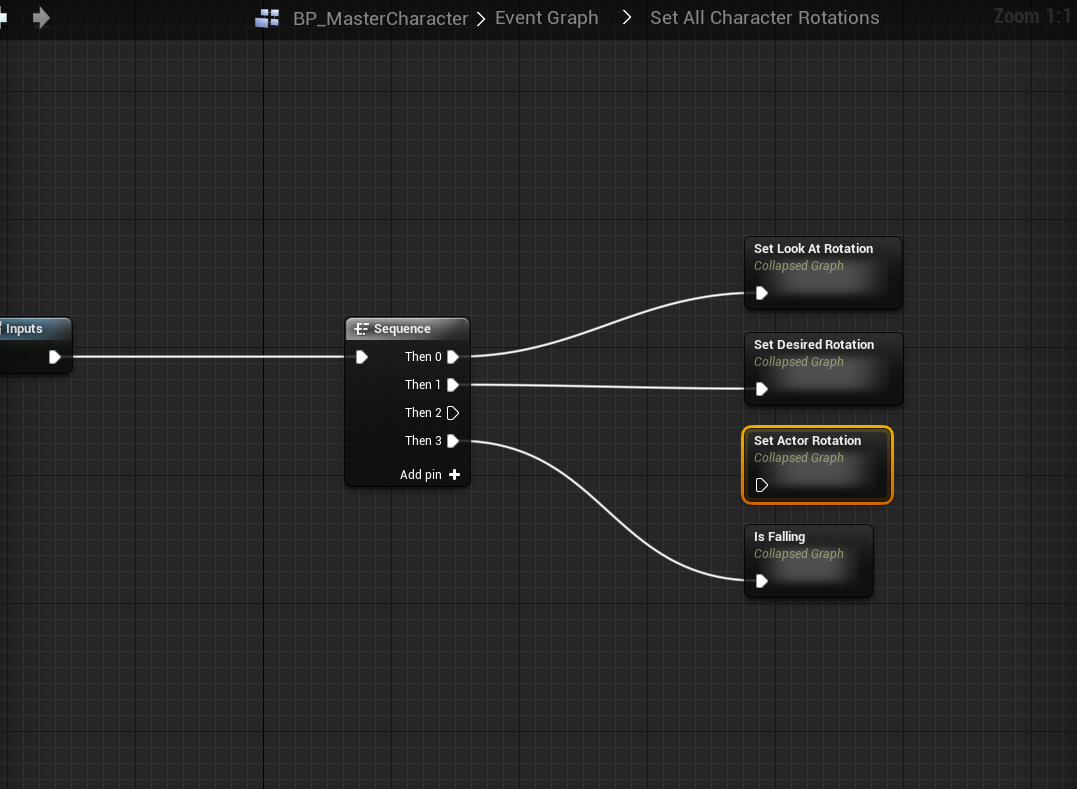The image size is (1077, 789).
Task: Open BP_MasterCharacter in the breadcrumb
Action: click(x=380, y=19)
